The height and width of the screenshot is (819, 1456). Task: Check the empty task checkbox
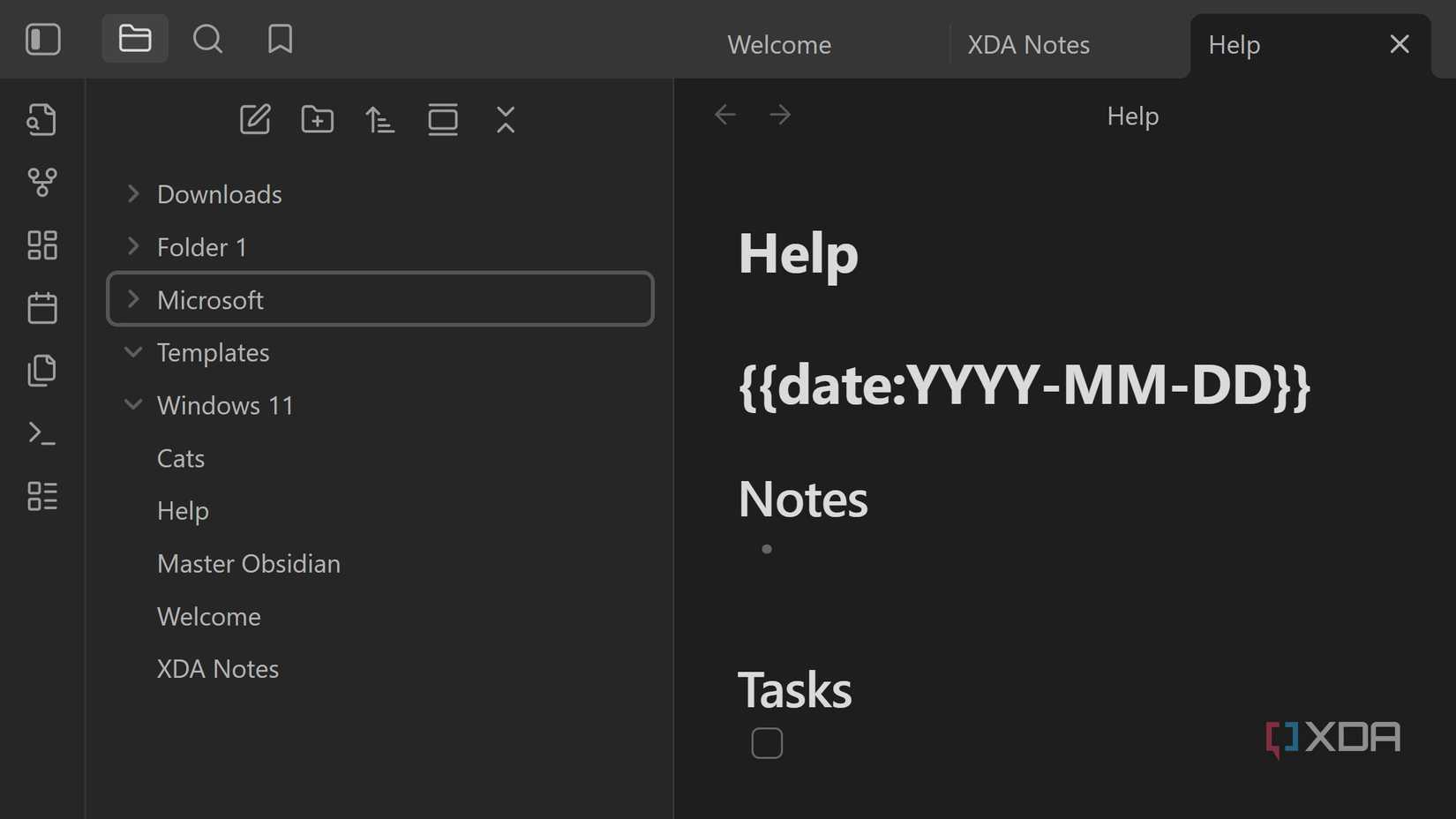click(x=767, y=743)
